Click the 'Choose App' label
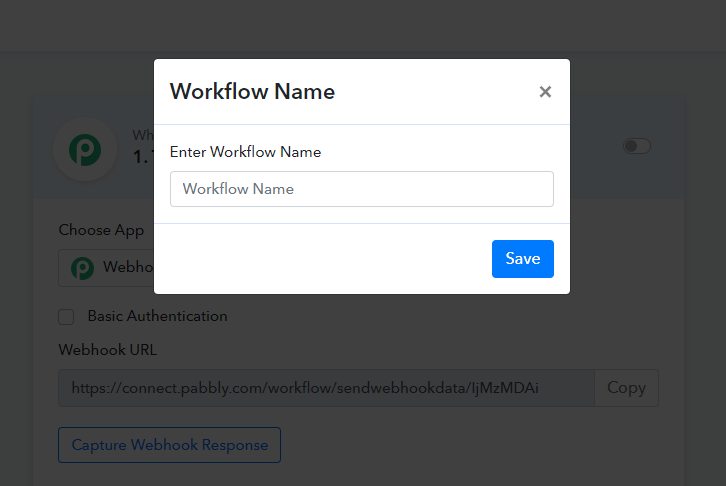 point(101,230)
